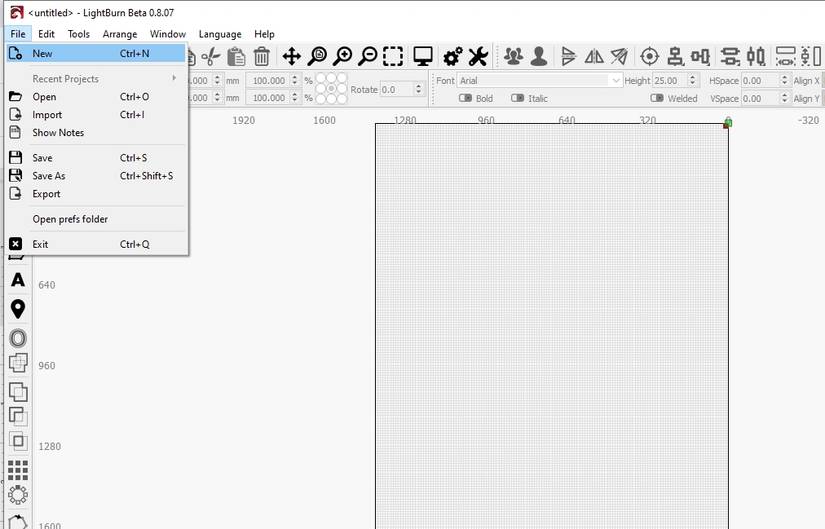Open the Preview monitor icon
825x529 pixels.
(x=422, y=56)
